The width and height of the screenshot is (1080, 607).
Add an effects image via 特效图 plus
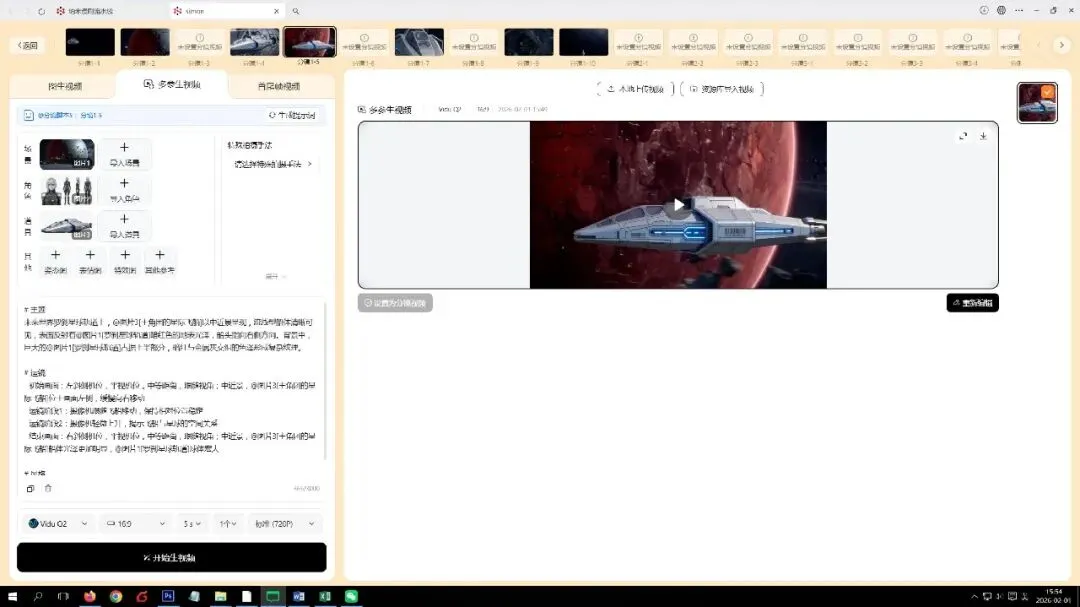[x=125, y=262]
